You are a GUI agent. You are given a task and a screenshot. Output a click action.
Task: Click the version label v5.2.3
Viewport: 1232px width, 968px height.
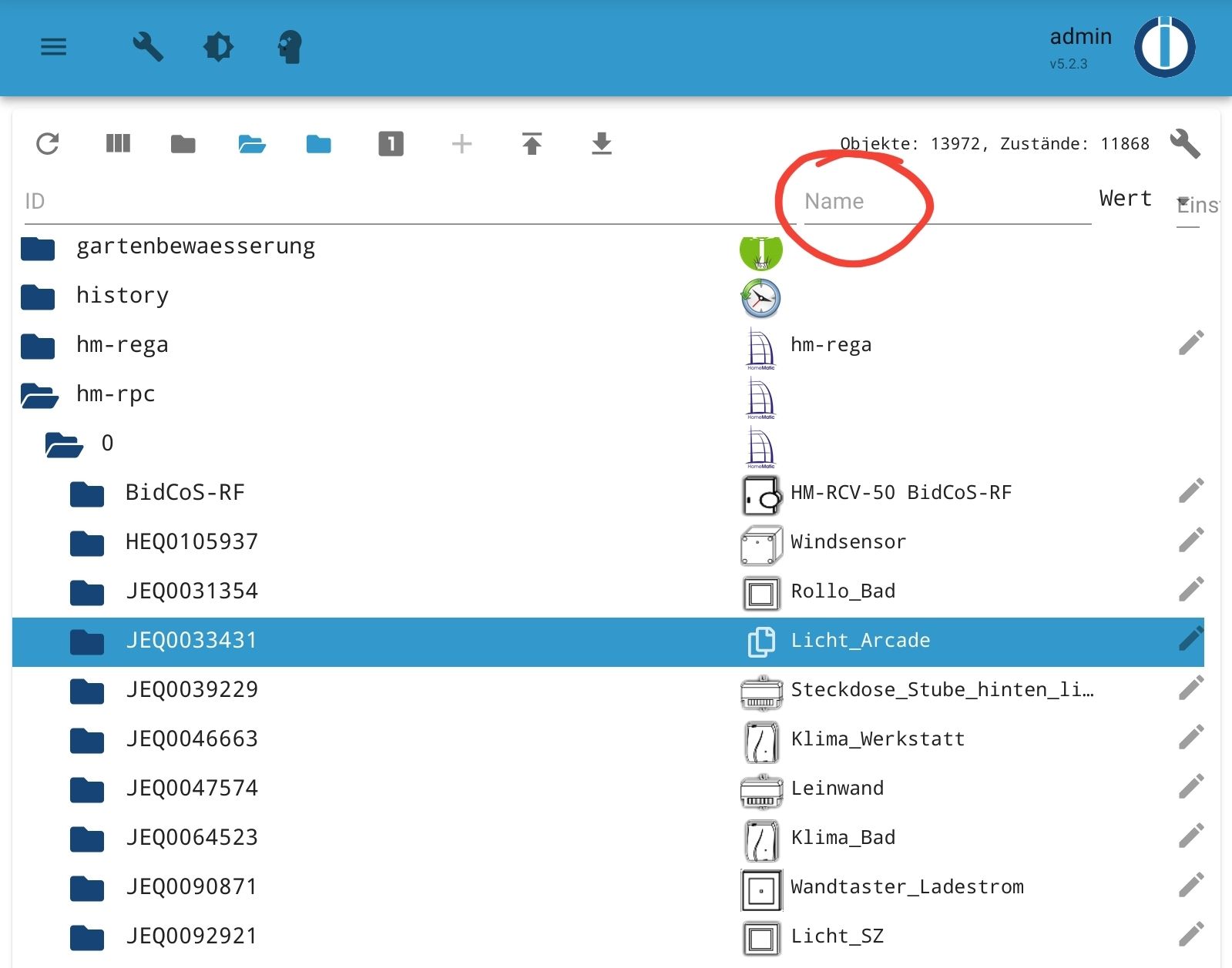[x=1068, y=64]
